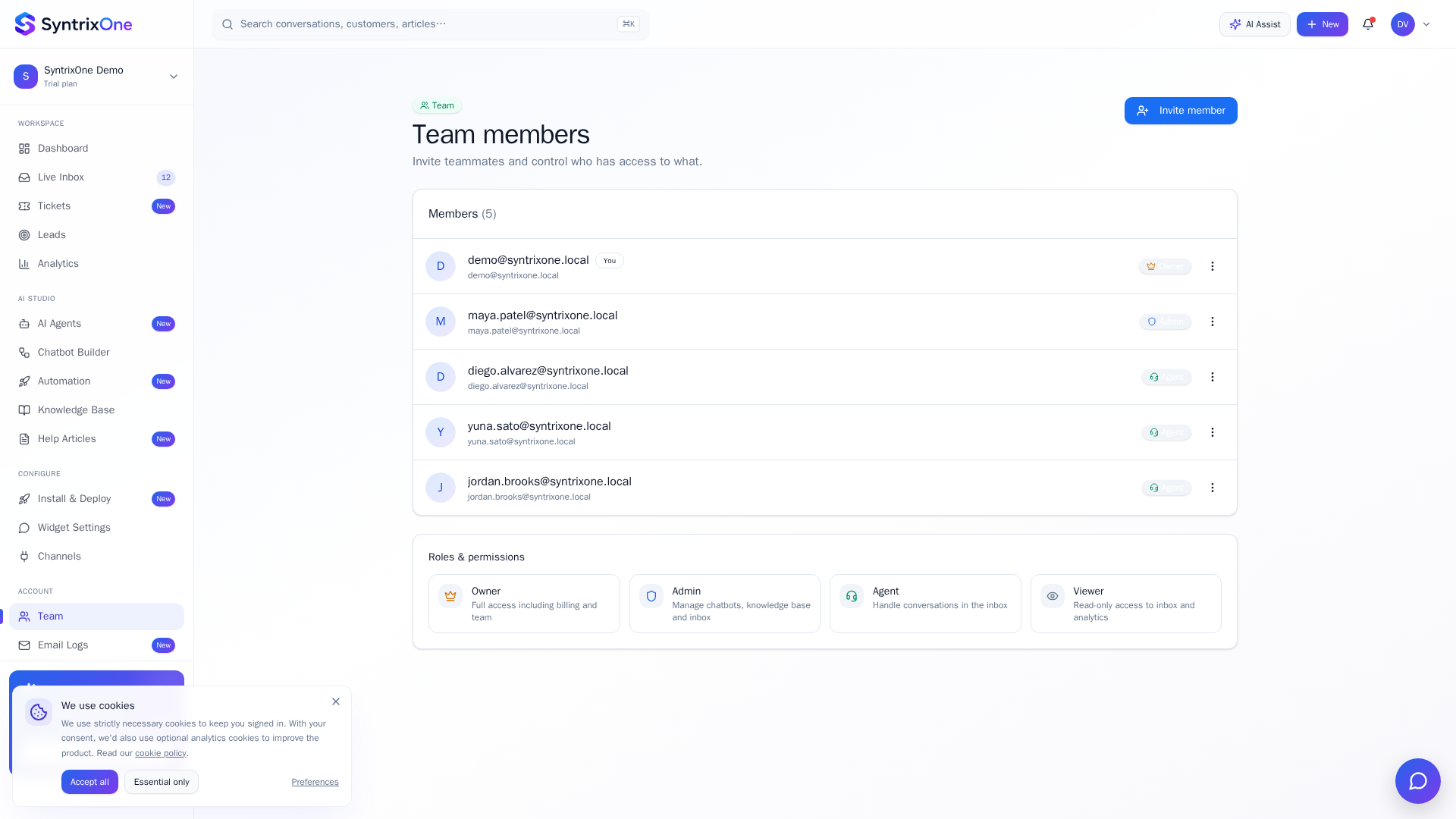Viewport: 1456px width, 819px height.
Task: Open Email Logs
Action: pos(96,645)
